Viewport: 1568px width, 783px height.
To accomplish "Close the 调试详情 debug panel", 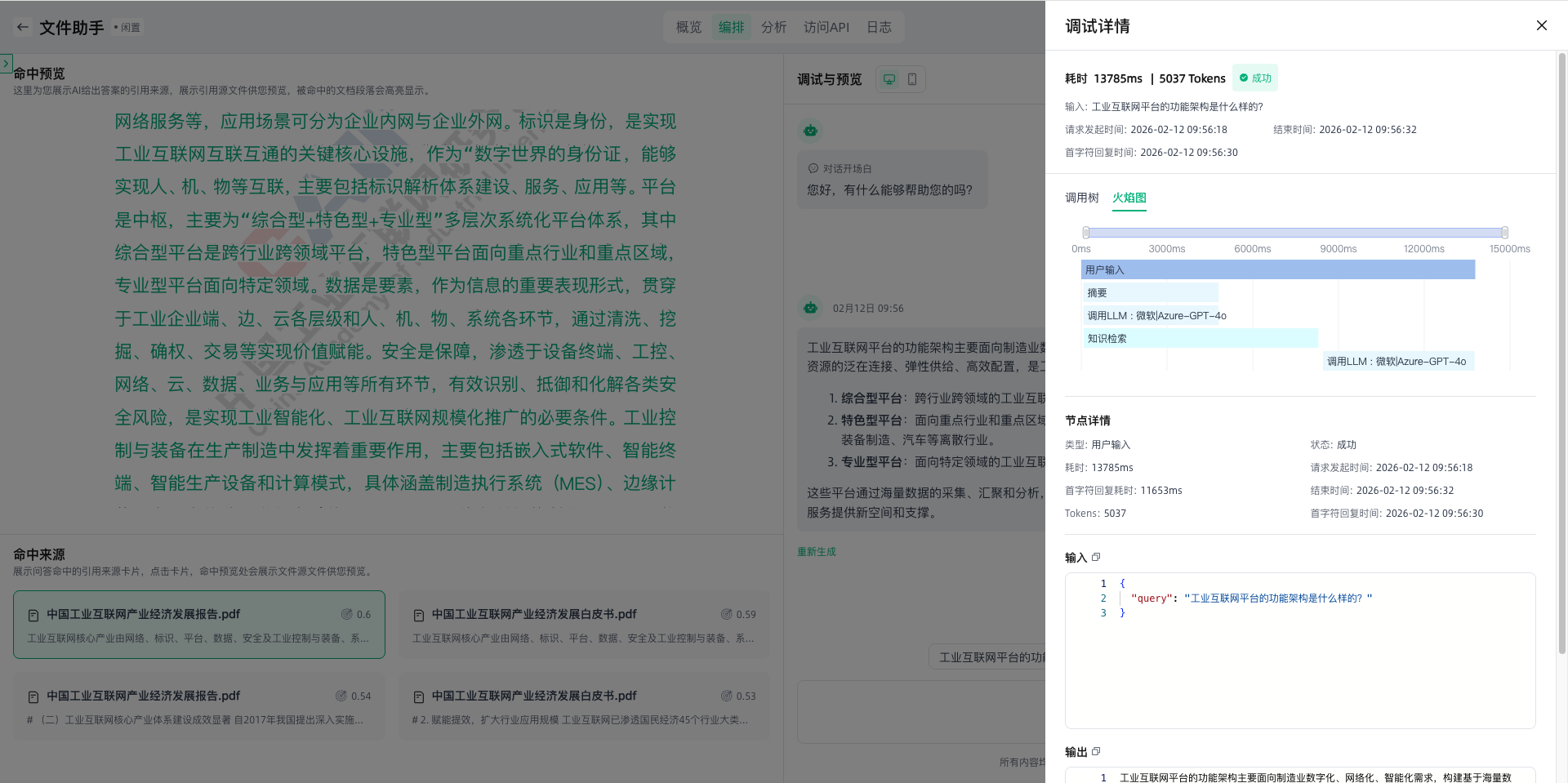I will (1541, 25).
